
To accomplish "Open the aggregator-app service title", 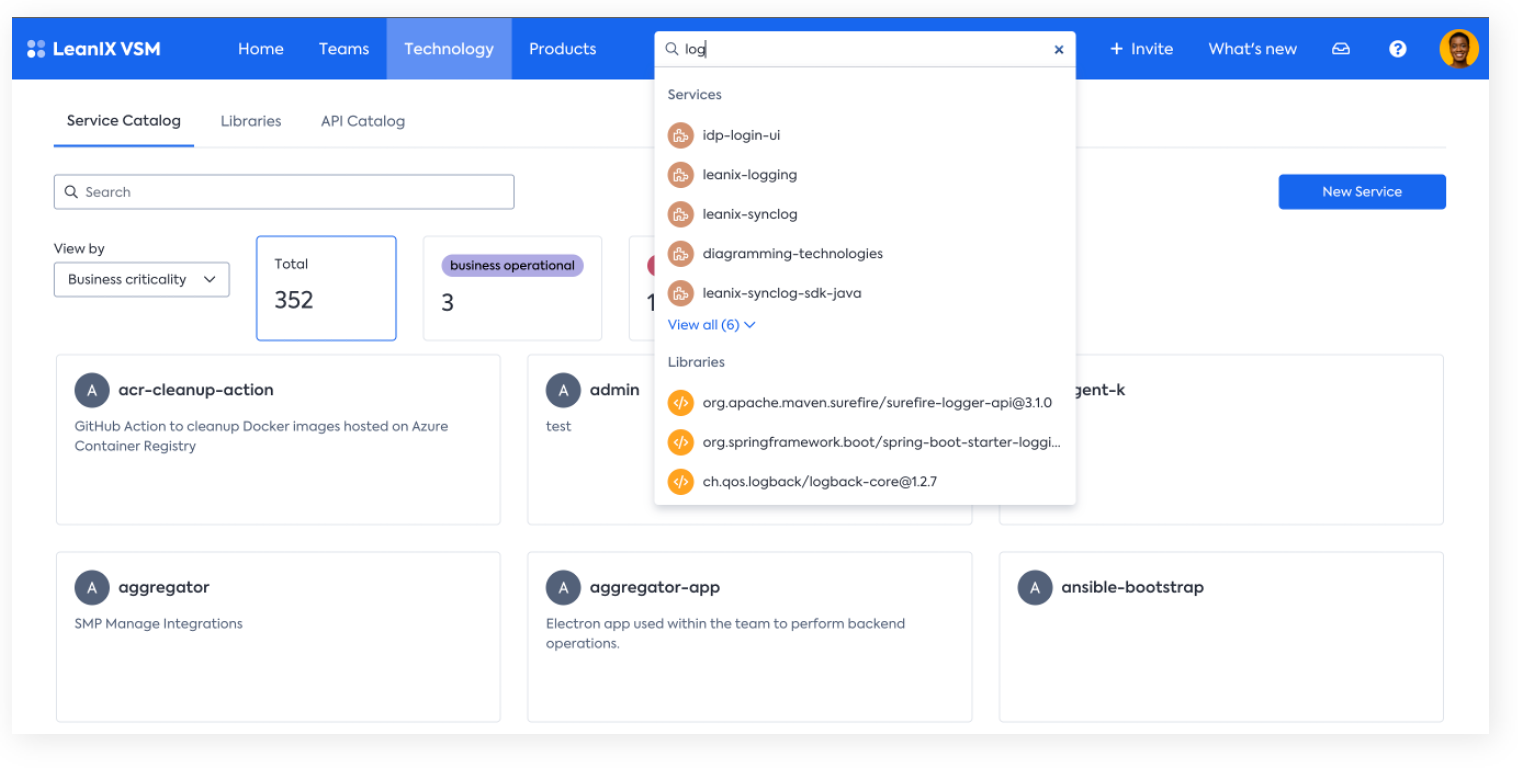I will [x=655, y=587].
